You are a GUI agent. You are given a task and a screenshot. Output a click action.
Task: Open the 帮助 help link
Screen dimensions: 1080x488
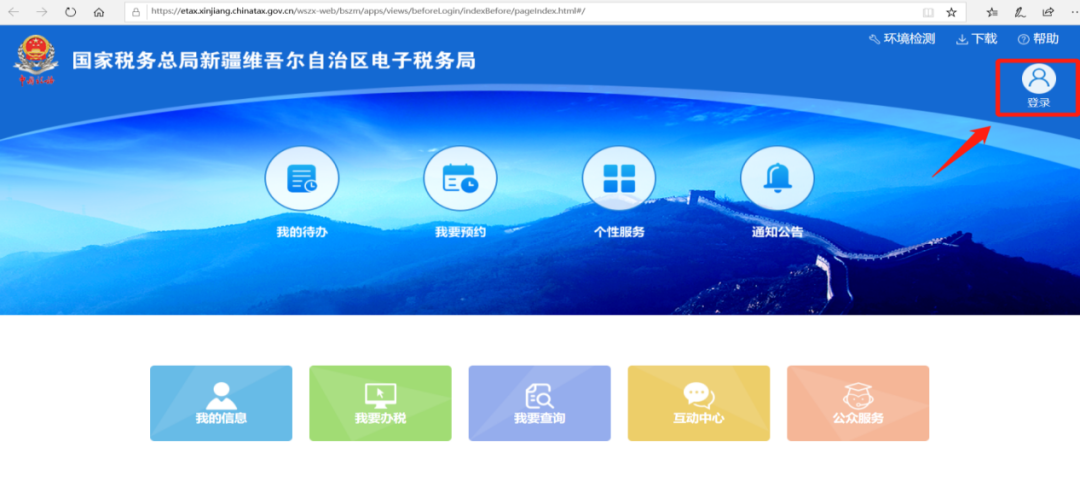1037,39
